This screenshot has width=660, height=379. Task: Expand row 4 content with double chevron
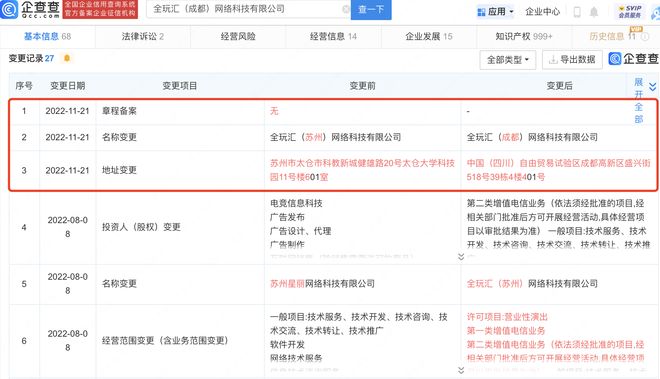461,256
